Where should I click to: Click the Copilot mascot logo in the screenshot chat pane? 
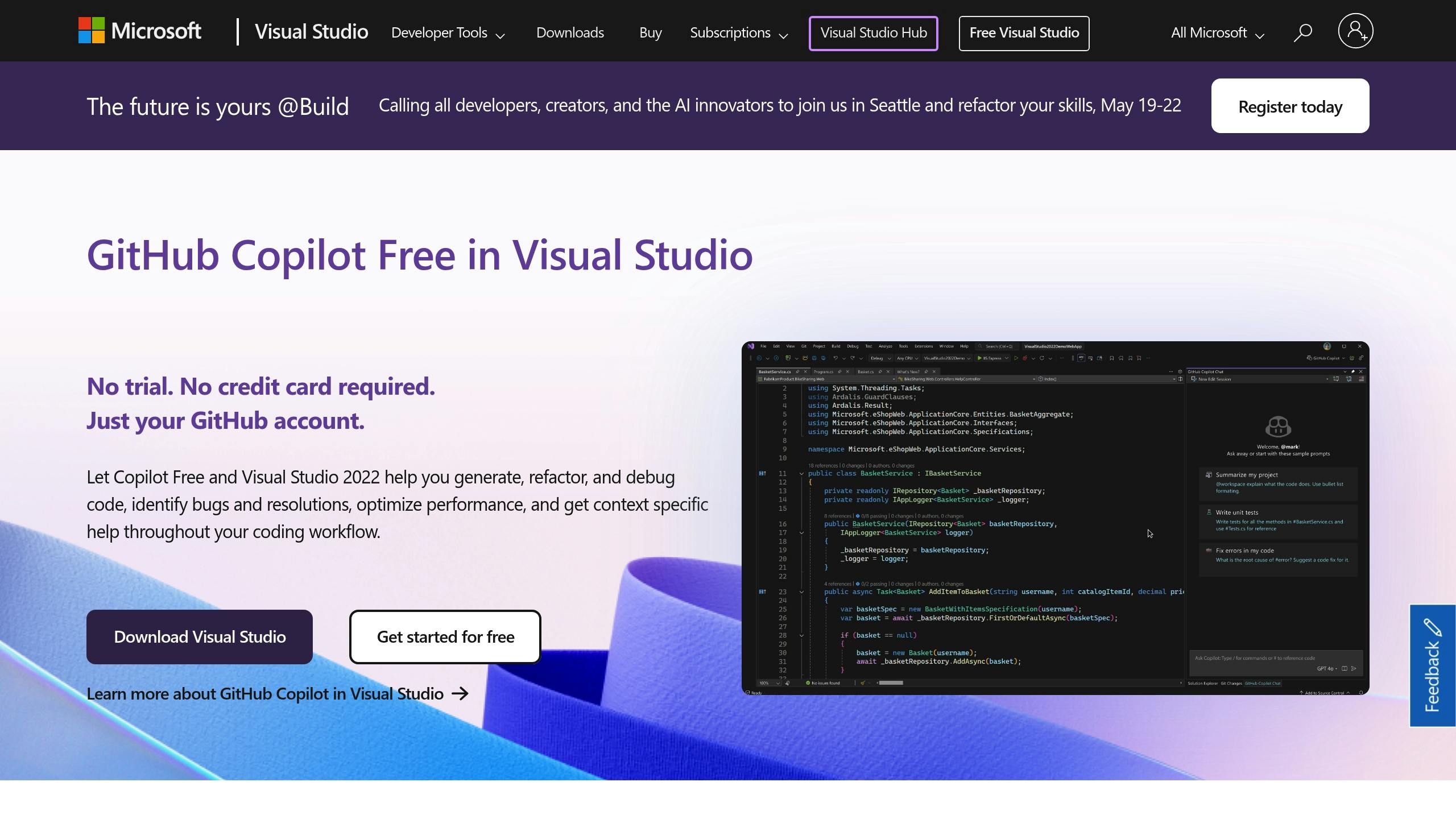pos(1278,427)
